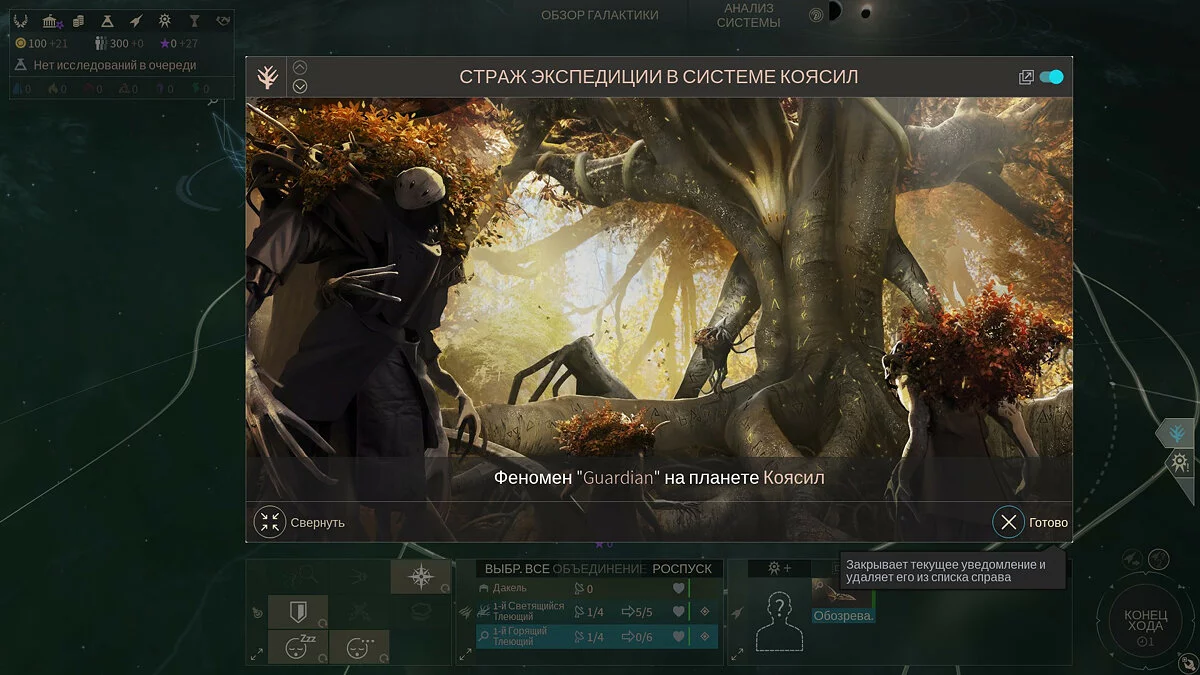Switch to the Обзор галактики view
Screen dimensions: 1200x675
tap(600, 15)
